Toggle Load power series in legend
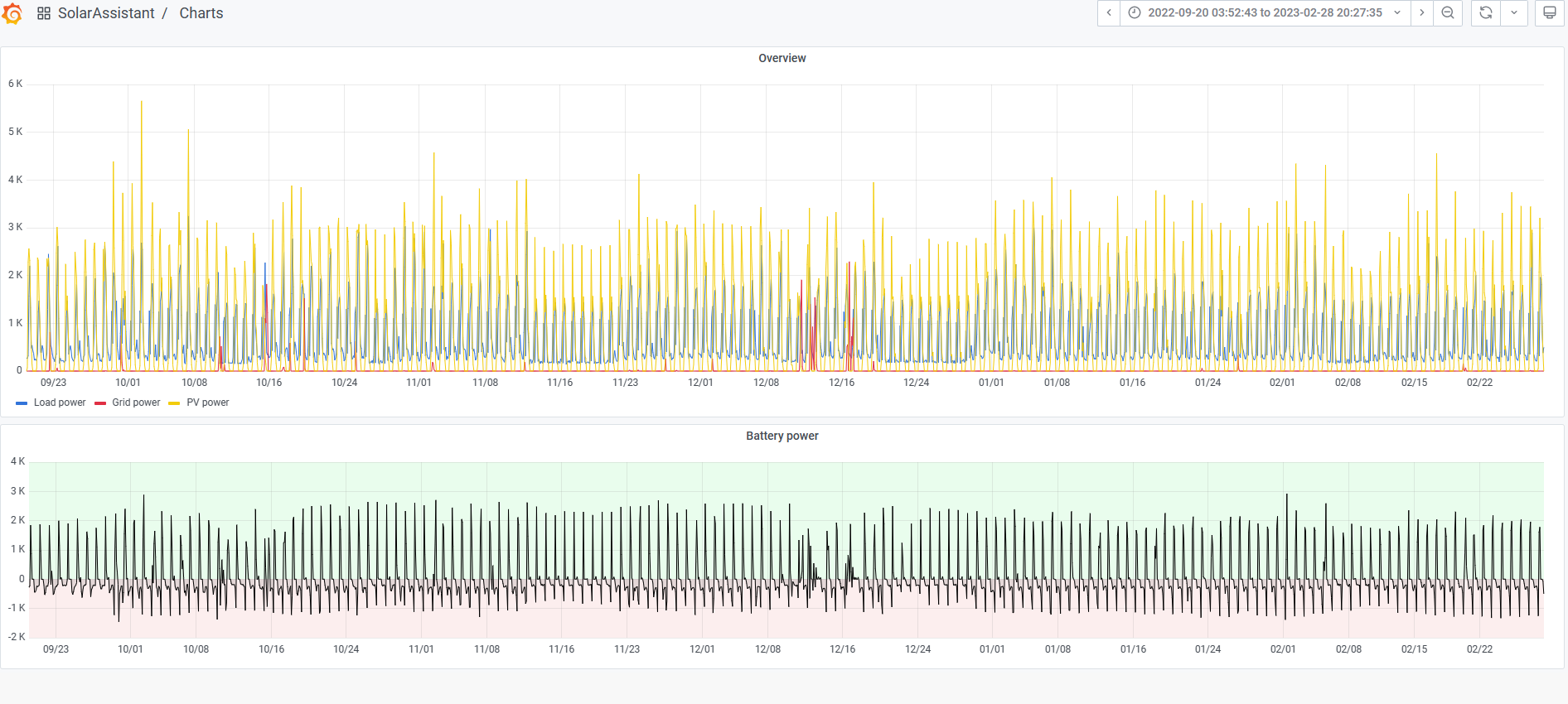Viewport: 1568px width, 704px height. click(x=60, y=403)
